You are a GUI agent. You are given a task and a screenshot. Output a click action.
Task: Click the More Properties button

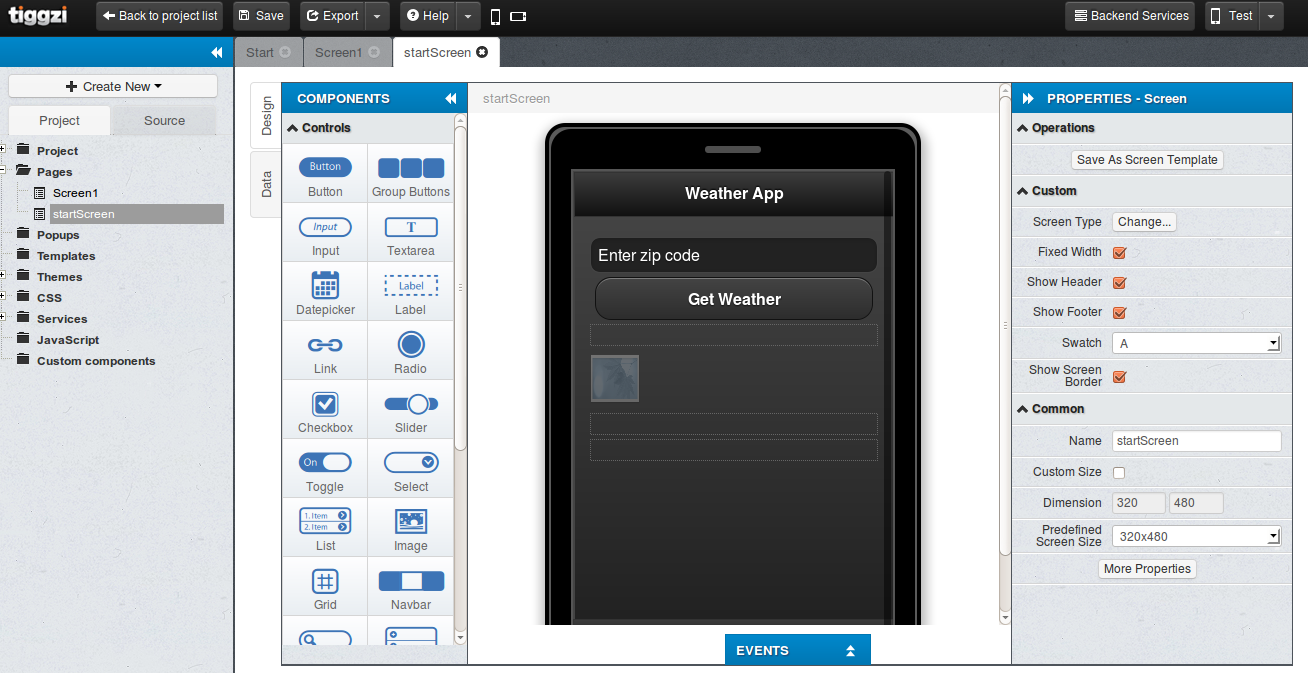coord(1147,569)
